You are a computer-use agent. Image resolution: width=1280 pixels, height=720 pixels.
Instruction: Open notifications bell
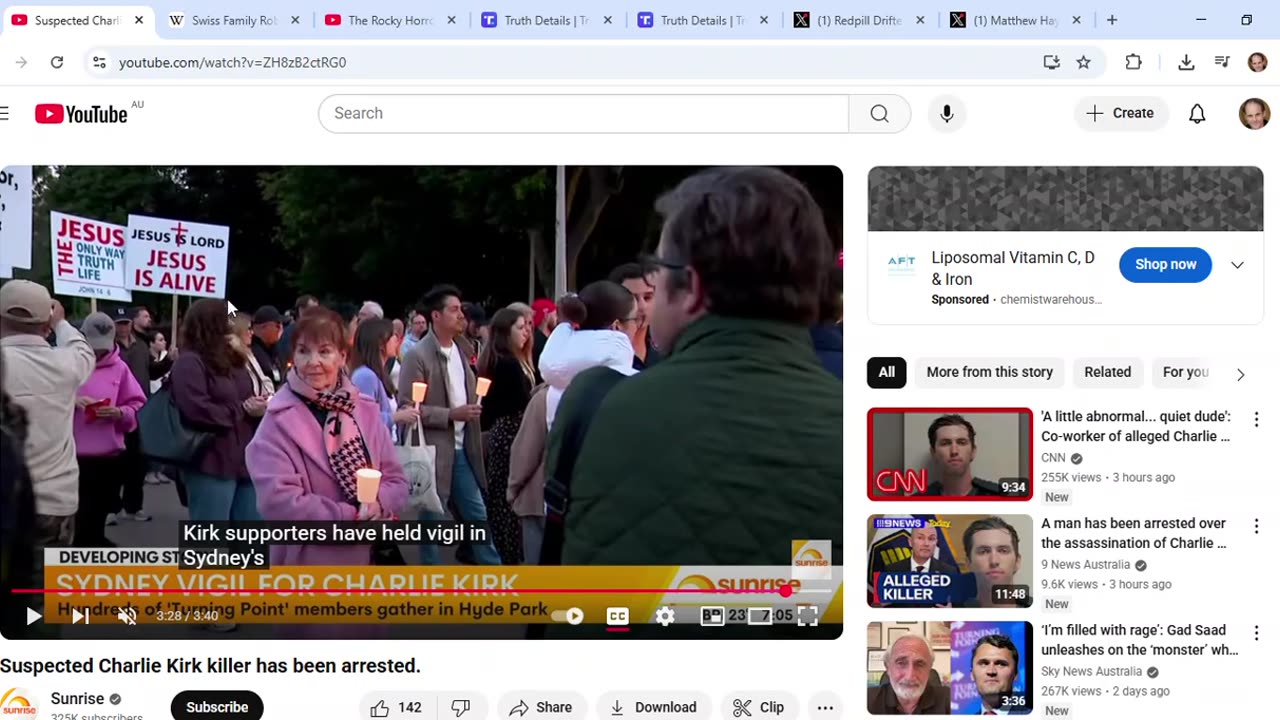[x=1197, y=113]
